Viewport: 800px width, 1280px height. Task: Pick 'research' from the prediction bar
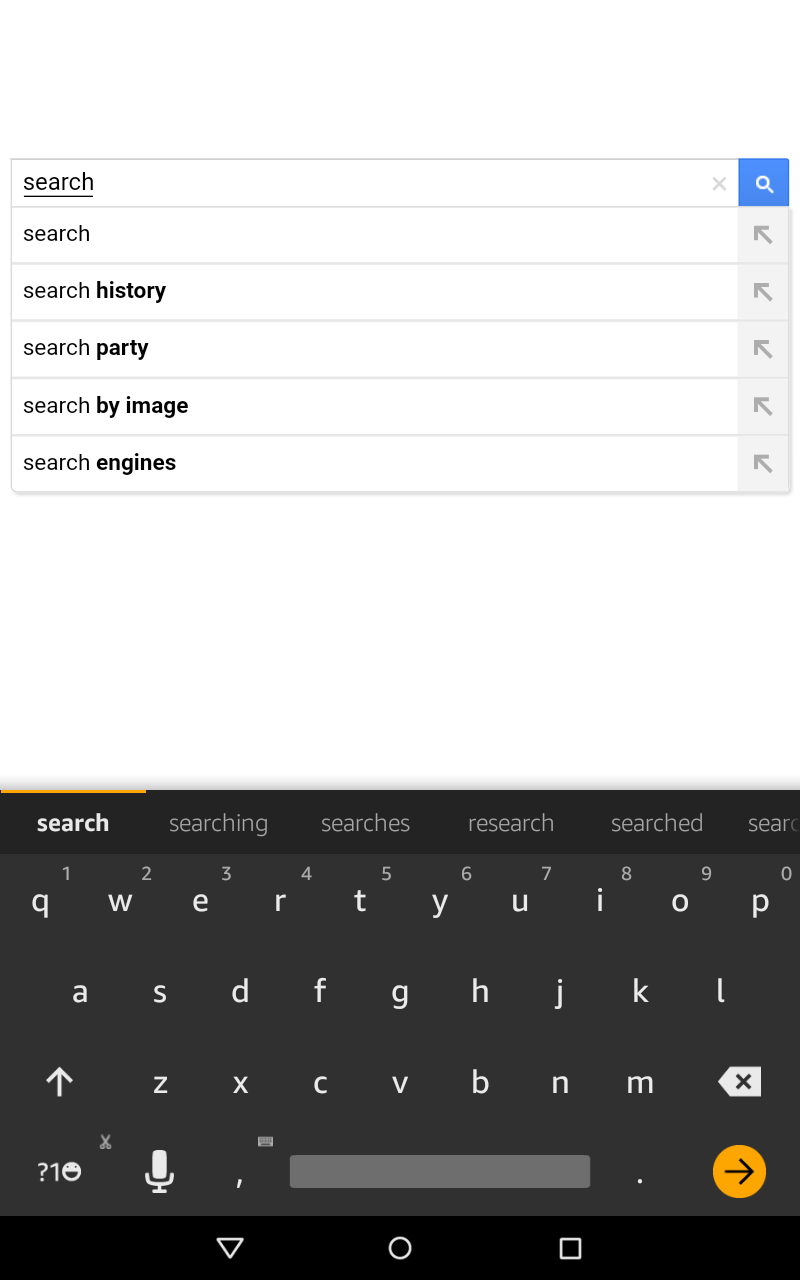[x=511, y=822]
